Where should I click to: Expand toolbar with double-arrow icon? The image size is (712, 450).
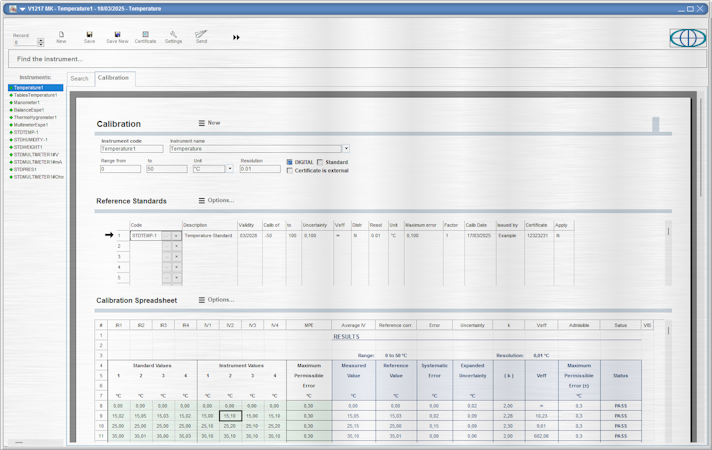click(236, 37)
